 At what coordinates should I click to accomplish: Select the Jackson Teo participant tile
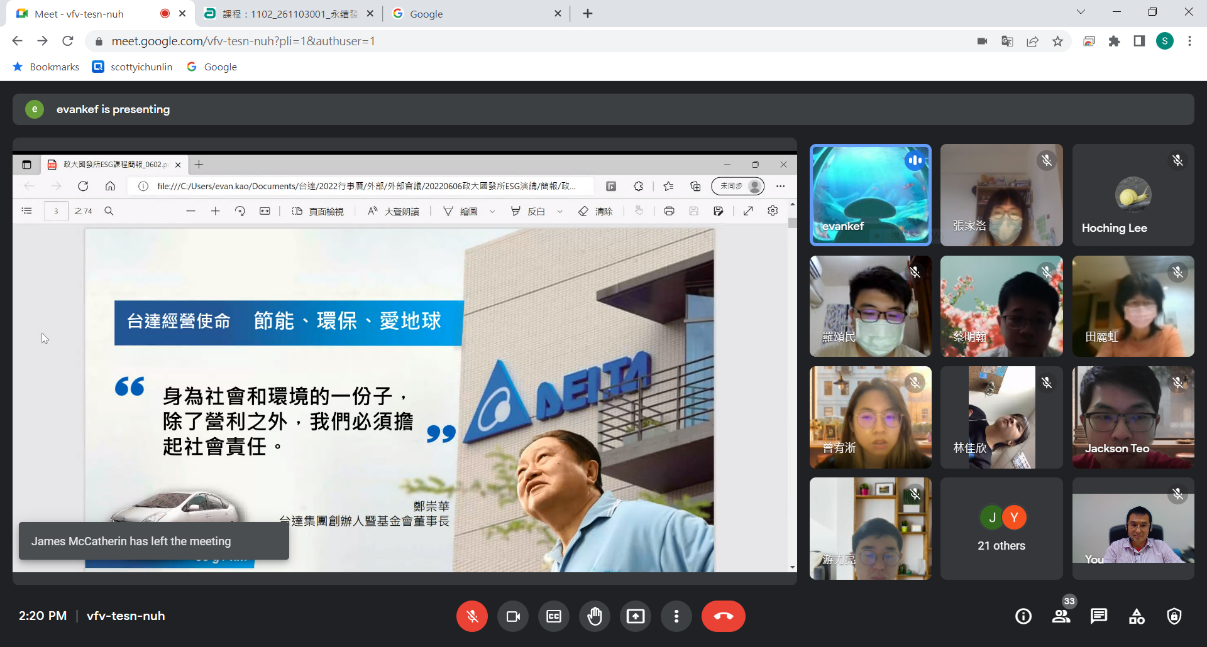(x=1133, y=417)
